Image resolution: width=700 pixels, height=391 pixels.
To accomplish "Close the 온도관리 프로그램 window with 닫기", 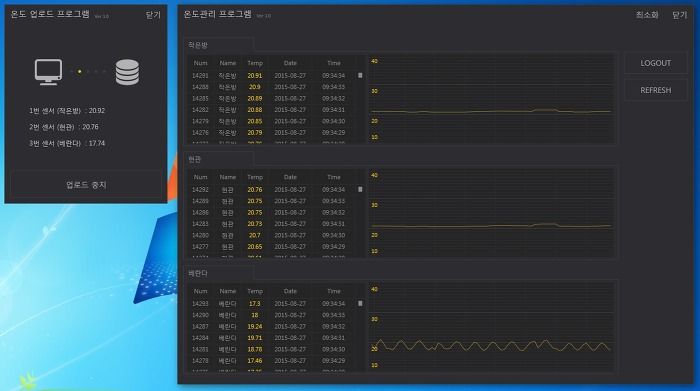I will 679,15.
